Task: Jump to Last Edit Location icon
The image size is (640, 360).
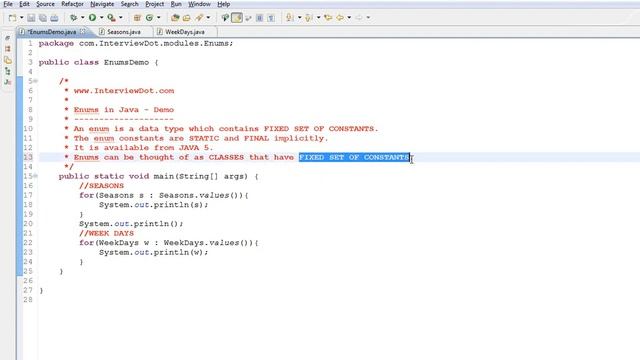Action: 328,18
